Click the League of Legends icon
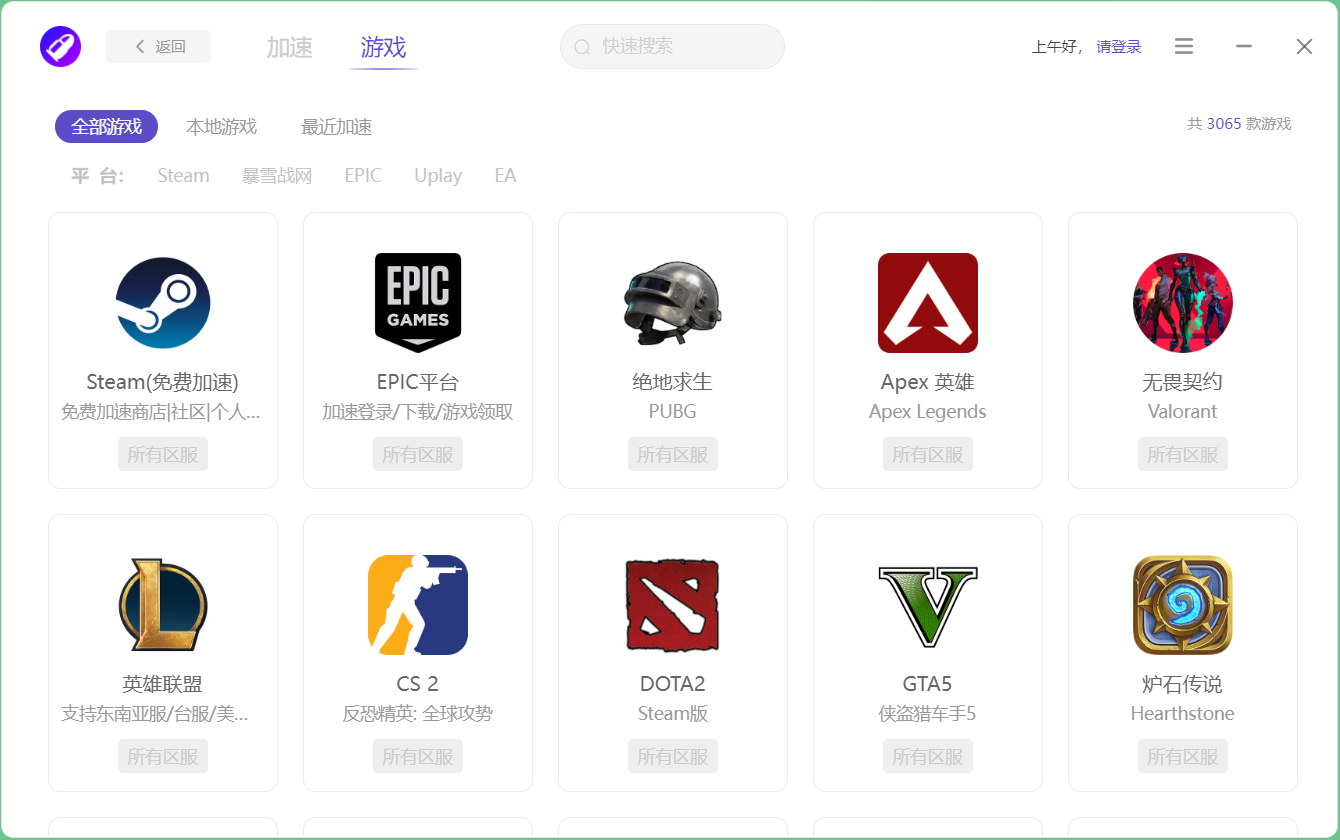 coord(163,605)
